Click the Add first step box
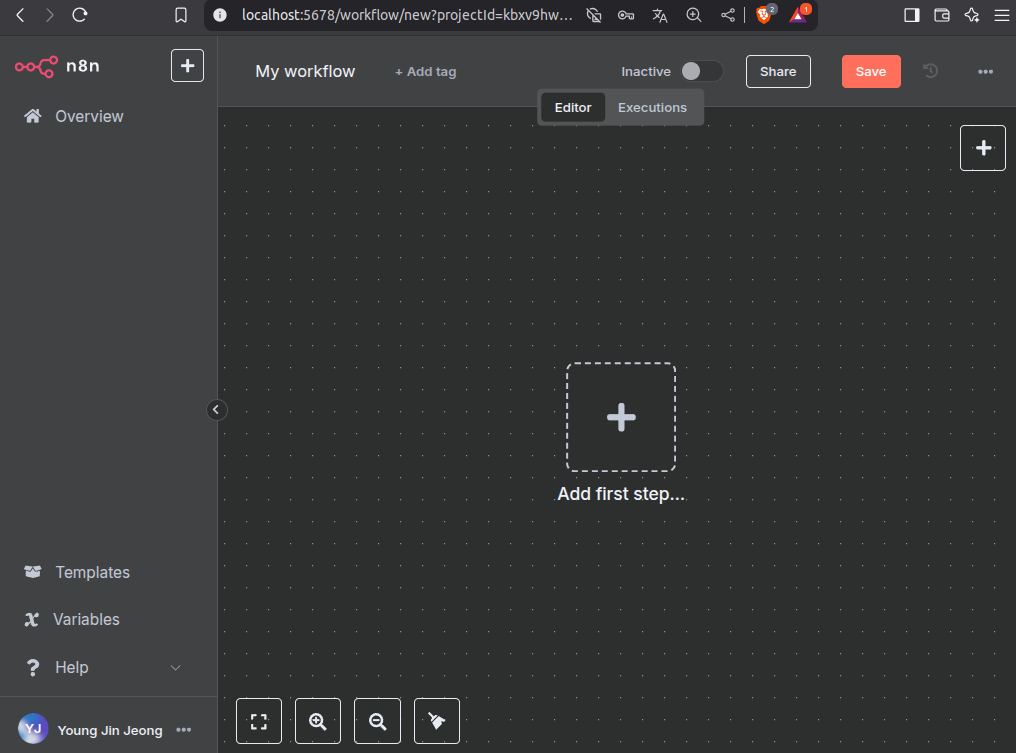 coord(621,417)
